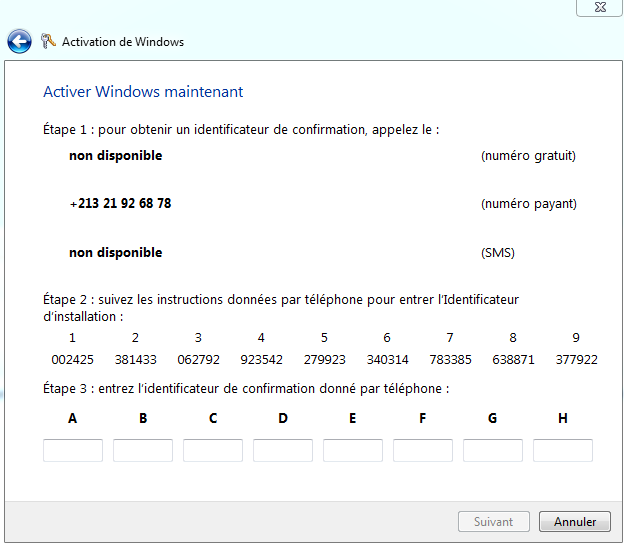Click the Activation de Windows title text
624x546 pixels.
pyautogui.click(x=123, y=42)
